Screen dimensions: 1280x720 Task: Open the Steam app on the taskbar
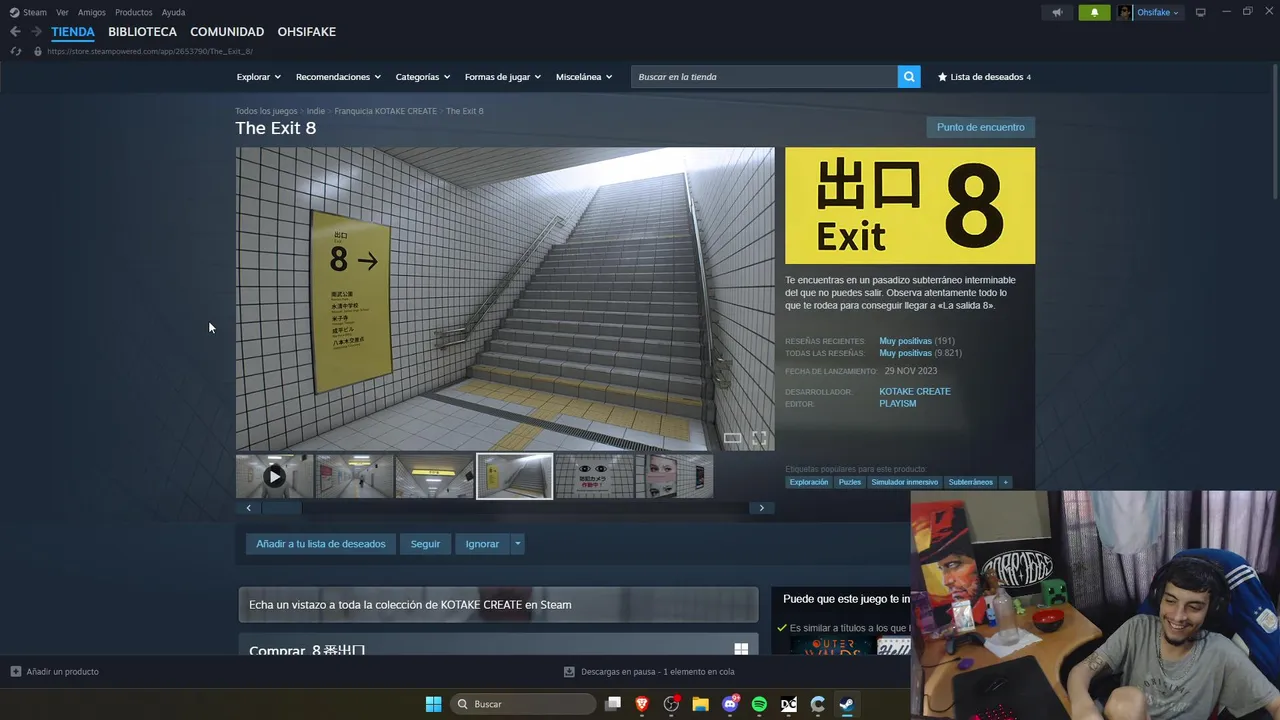[x=846, y=704]
